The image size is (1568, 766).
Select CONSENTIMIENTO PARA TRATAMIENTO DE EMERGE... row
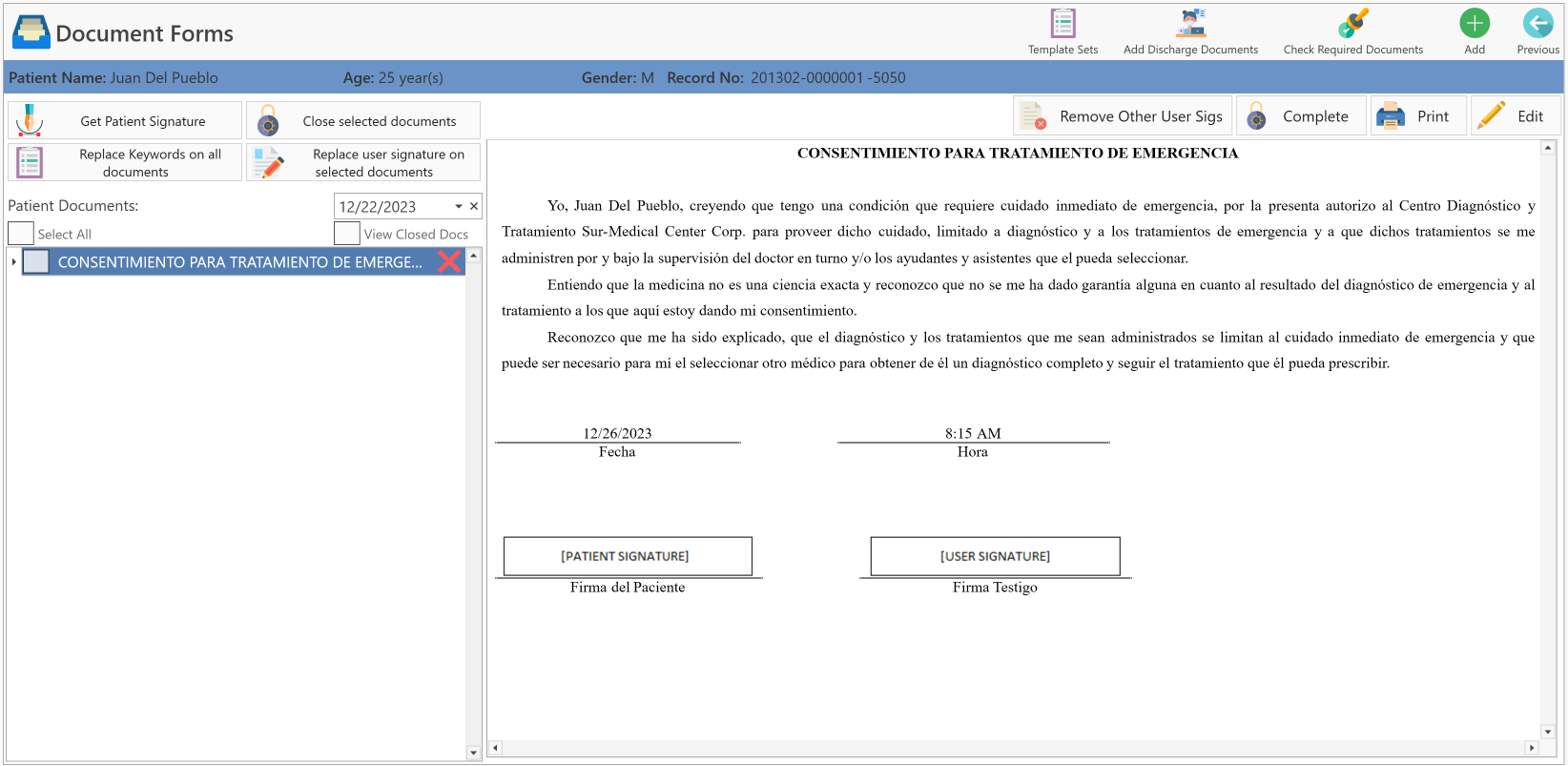point(243,261)
